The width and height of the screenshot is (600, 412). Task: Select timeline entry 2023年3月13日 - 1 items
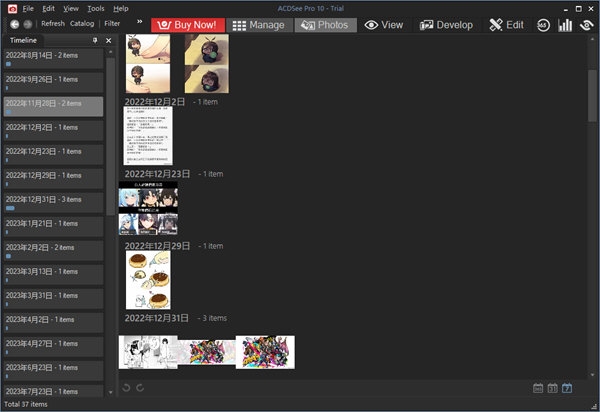coord(53,275)
